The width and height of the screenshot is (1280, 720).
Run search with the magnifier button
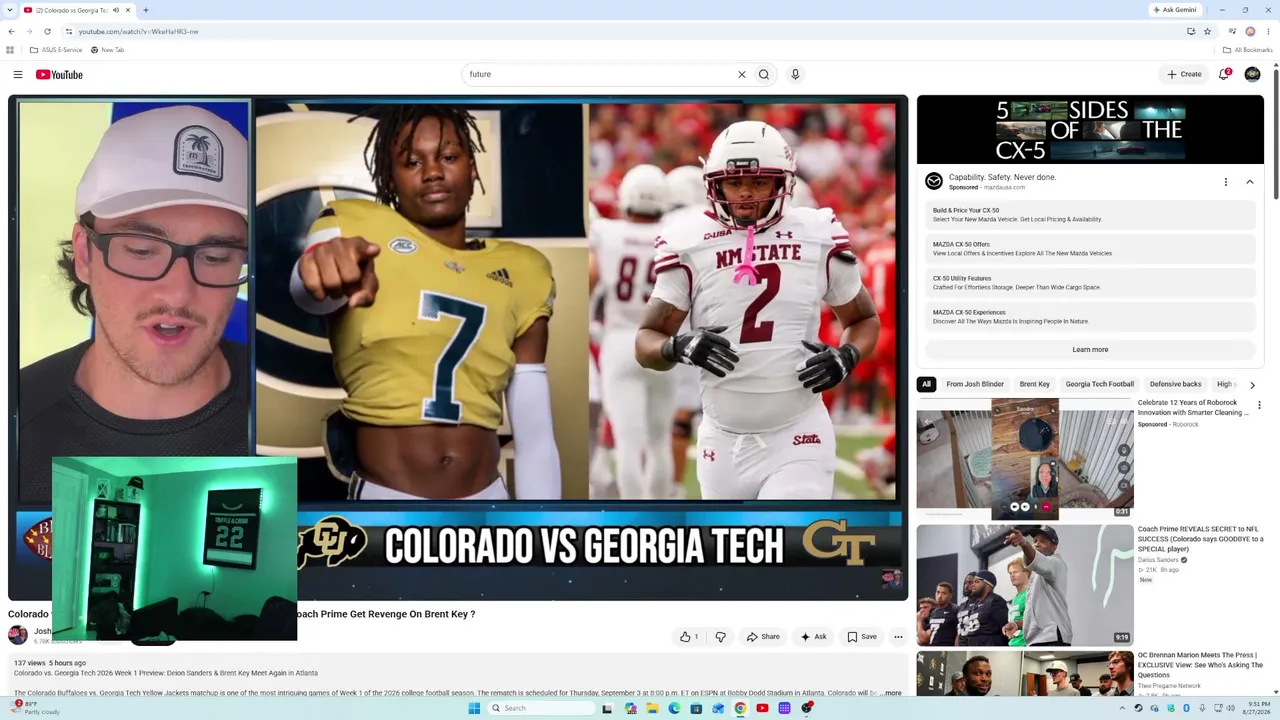point(764,74)
